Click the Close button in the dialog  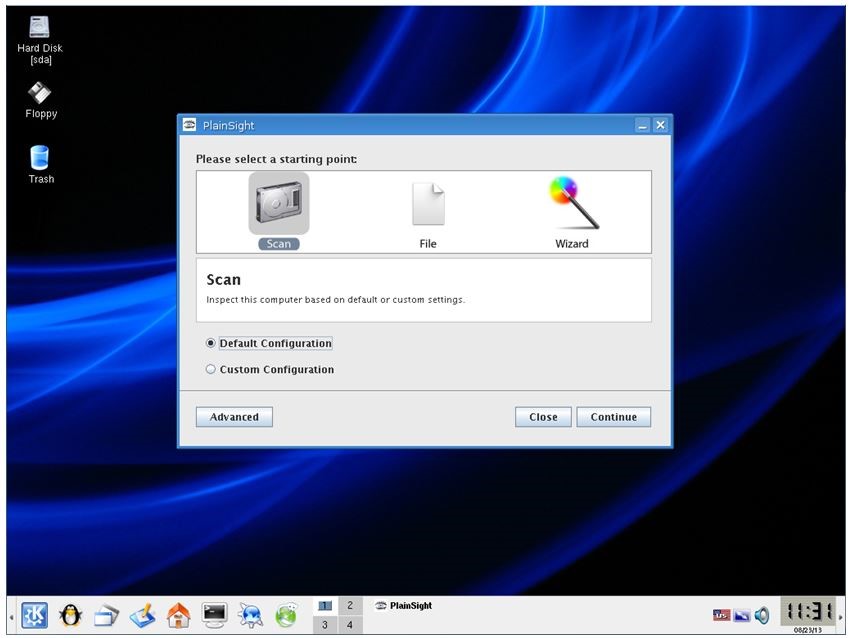click(543, 417)
